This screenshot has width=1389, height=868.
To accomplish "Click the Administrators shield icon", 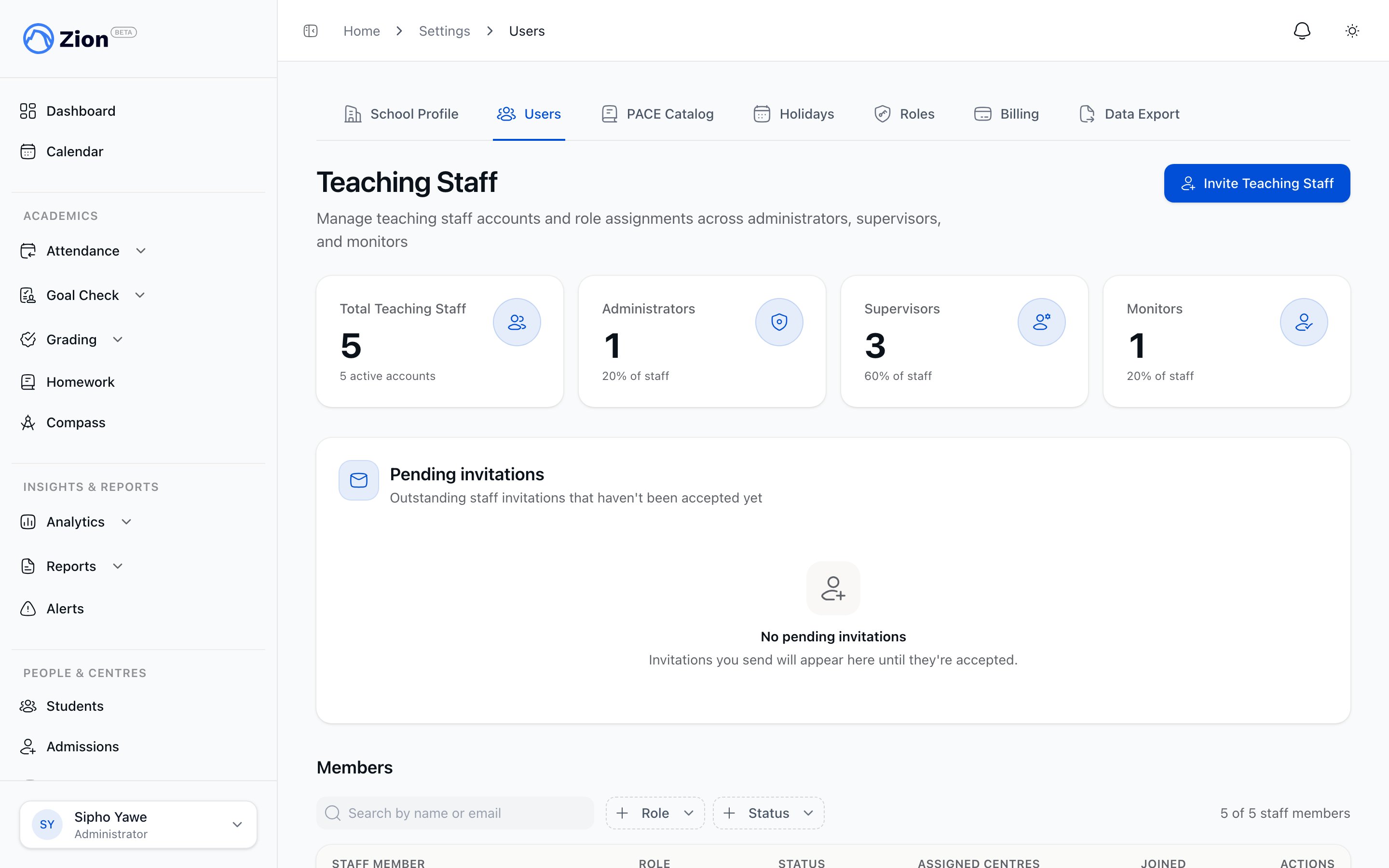I will point(779,322).
